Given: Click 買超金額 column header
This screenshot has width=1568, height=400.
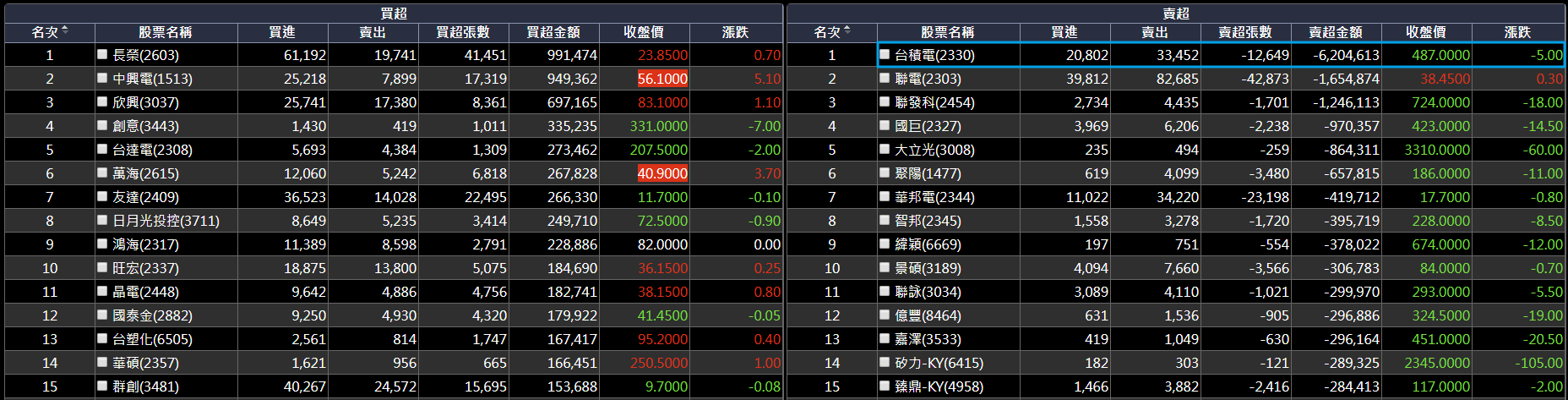Looking at the screenshot, I should [553, 32].
